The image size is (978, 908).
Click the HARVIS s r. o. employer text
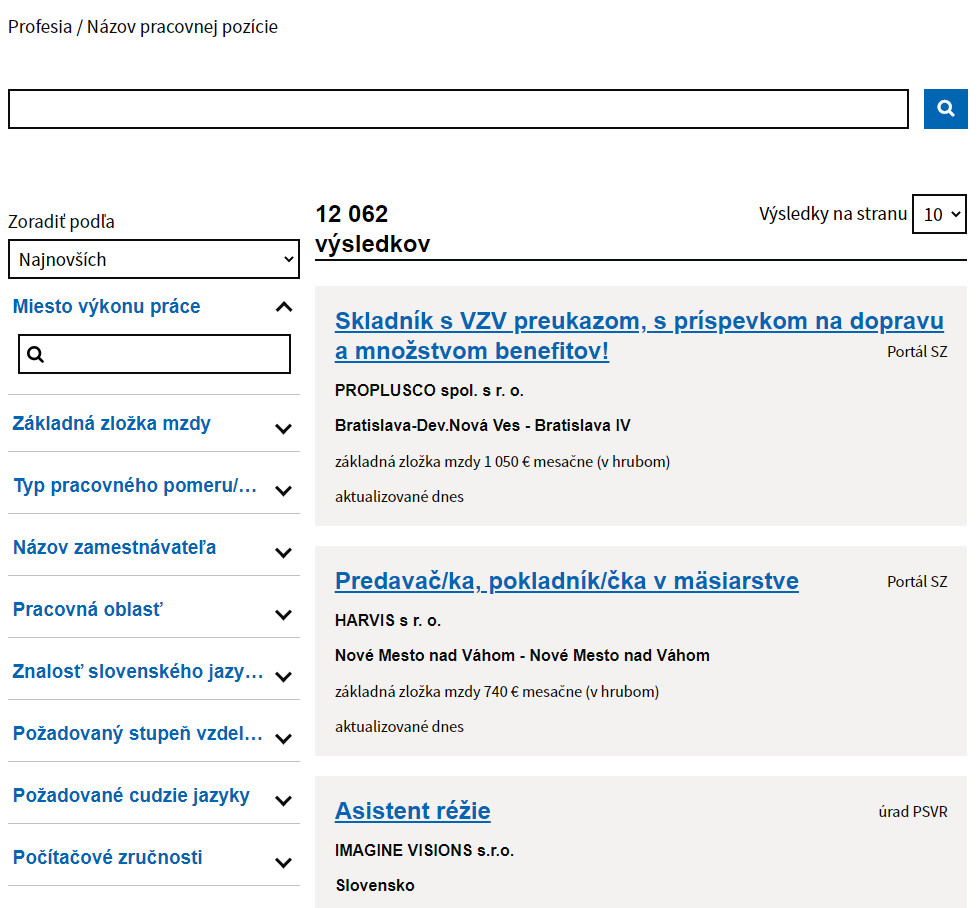tap(388, 621)
